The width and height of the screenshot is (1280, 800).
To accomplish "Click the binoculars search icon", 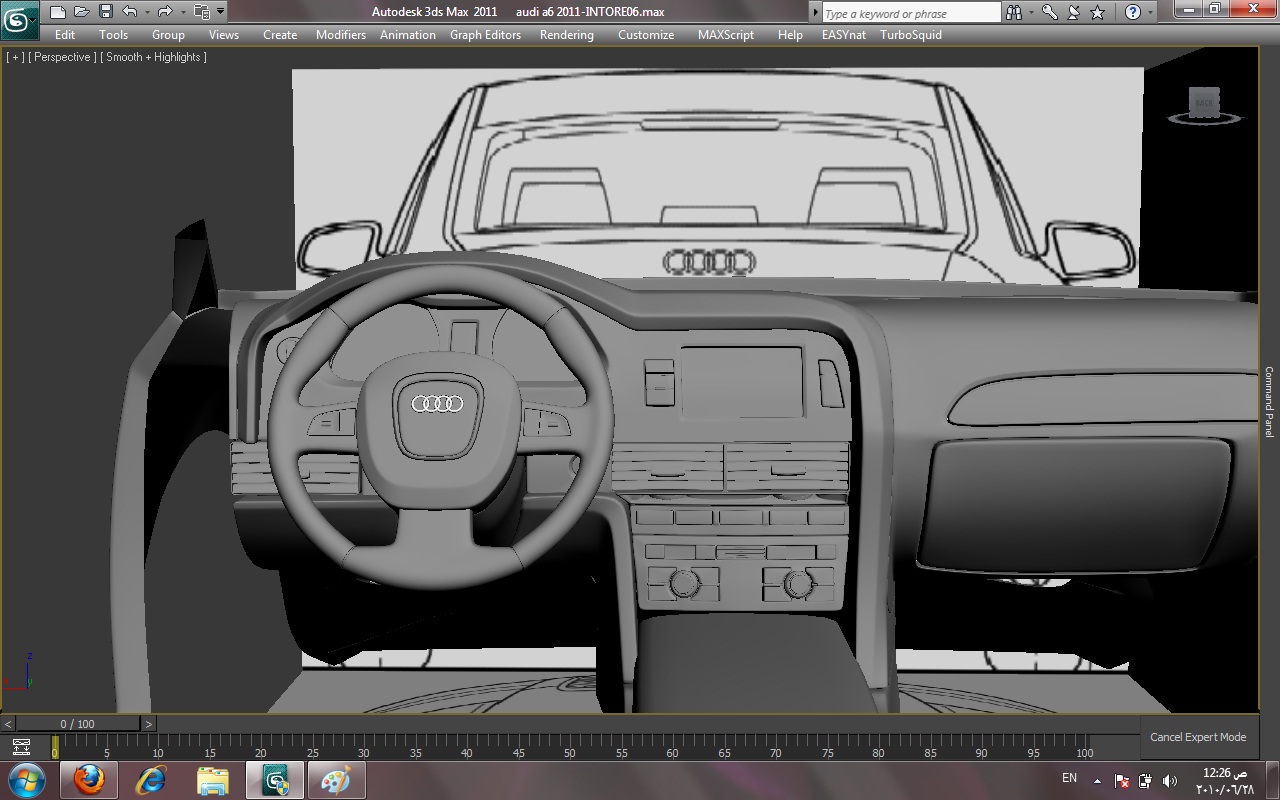I will pyautogui.click(x=1014, y=13).
